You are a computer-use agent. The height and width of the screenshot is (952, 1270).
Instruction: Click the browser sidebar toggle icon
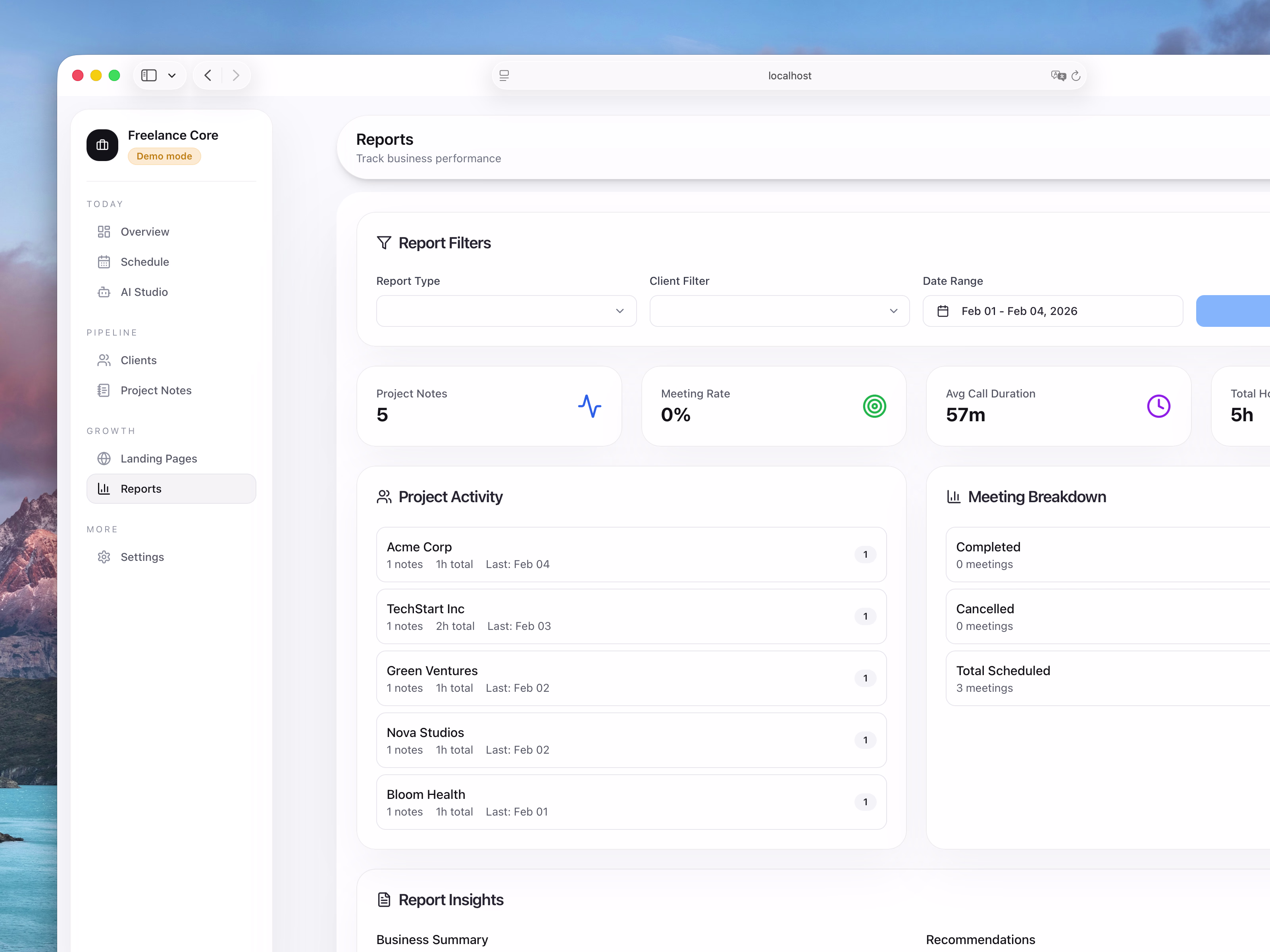point(149,75)
